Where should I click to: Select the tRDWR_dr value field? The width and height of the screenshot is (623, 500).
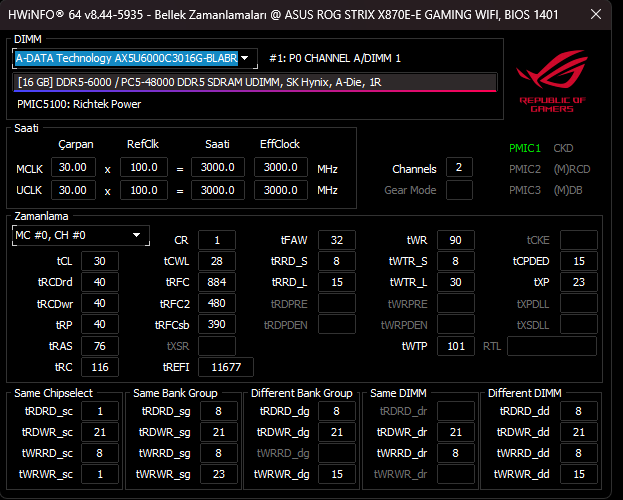[456, 432]
